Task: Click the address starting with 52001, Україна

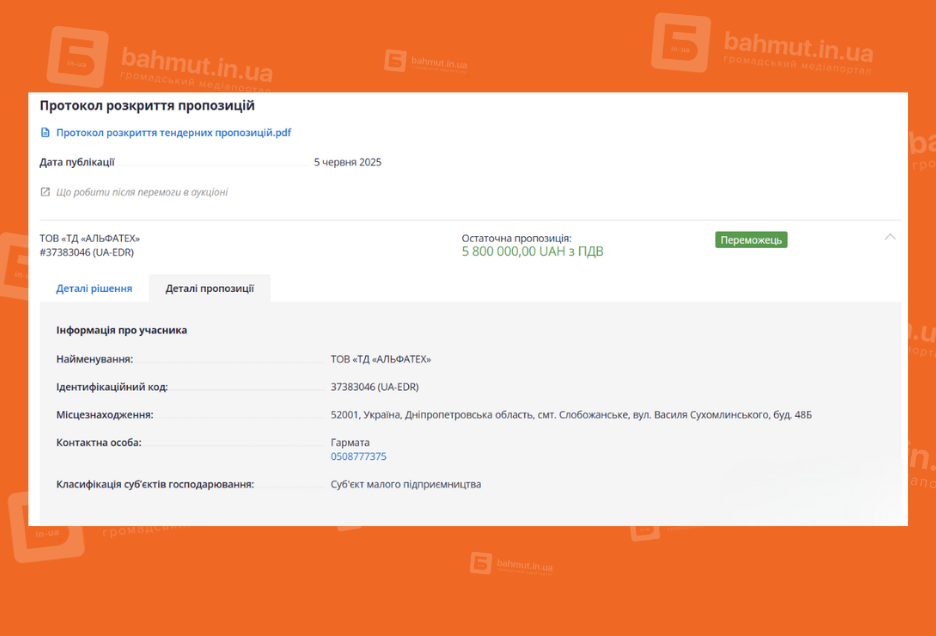Action: [571, 414]
